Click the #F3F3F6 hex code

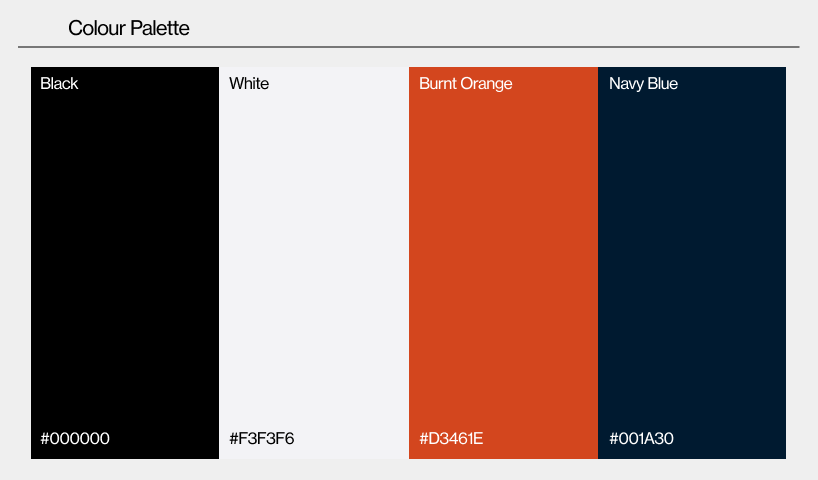point(261,438)
